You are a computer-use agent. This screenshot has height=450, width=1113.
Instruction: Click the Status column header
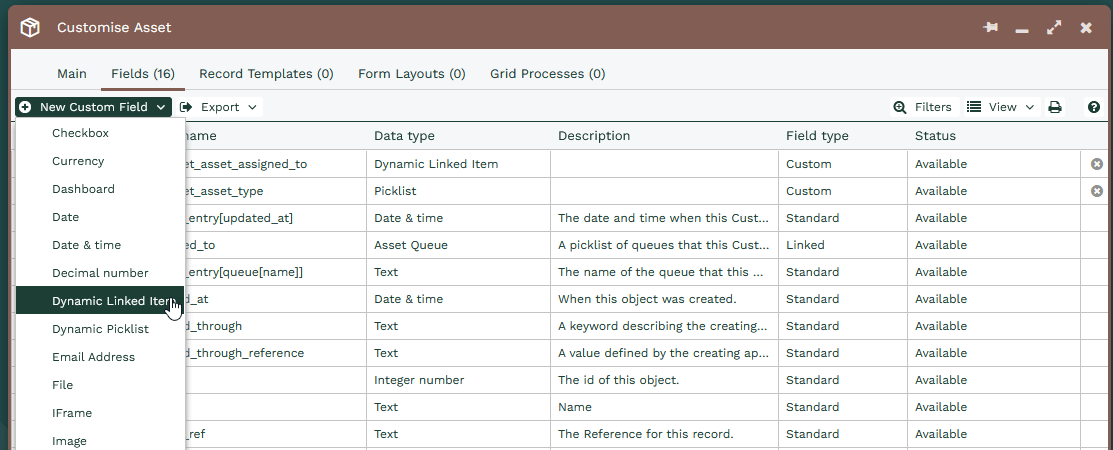(936, 136)
